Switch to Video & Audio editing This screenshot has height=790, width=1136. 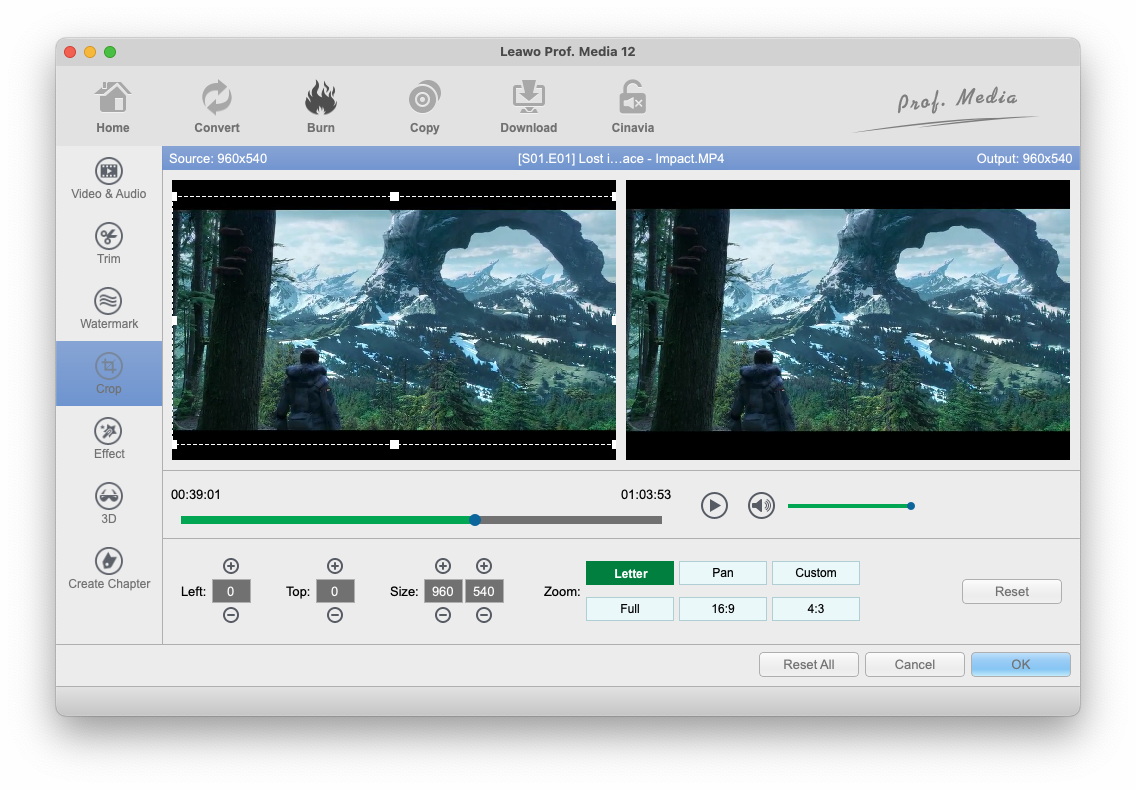109,178
